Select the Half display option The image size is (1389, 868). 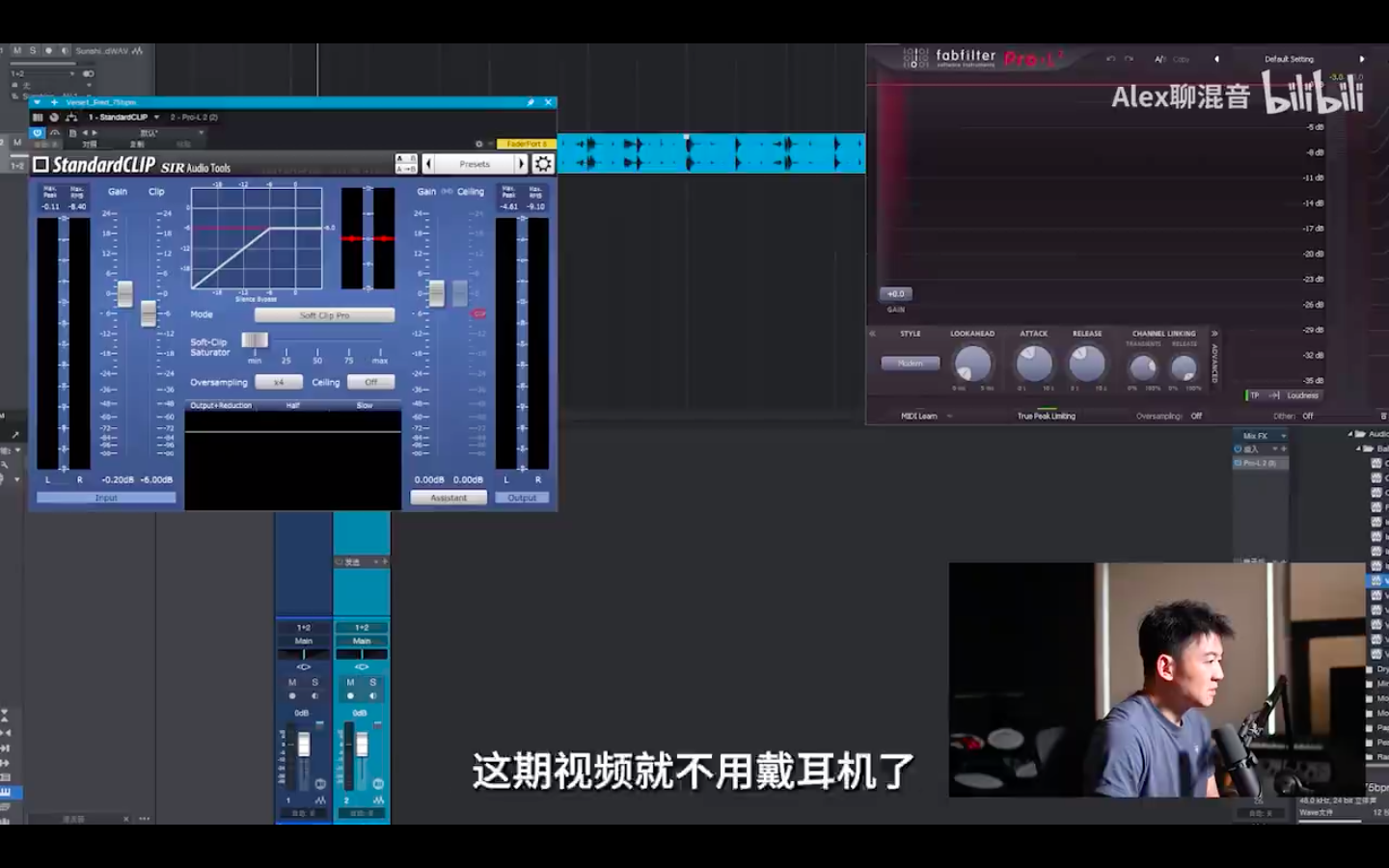click(x=293, y=405)
